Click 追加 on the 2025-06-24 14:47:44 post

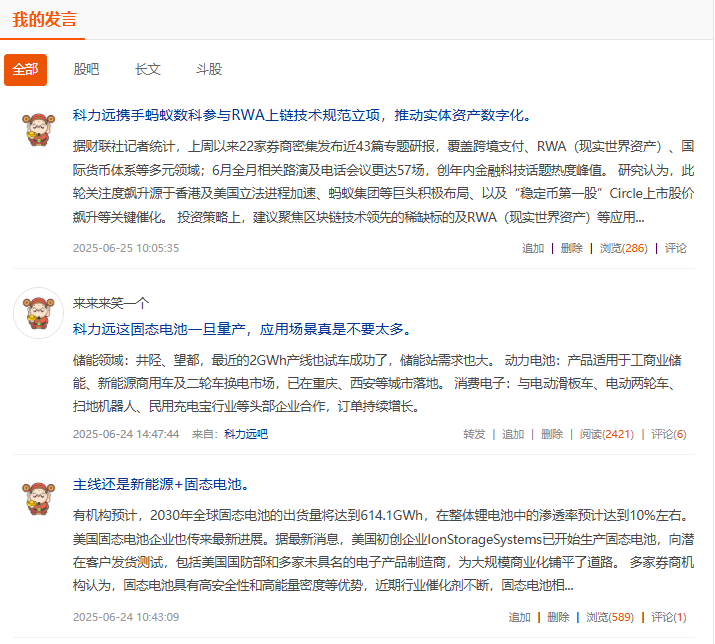pyautogui.click(x=513, y=434)
